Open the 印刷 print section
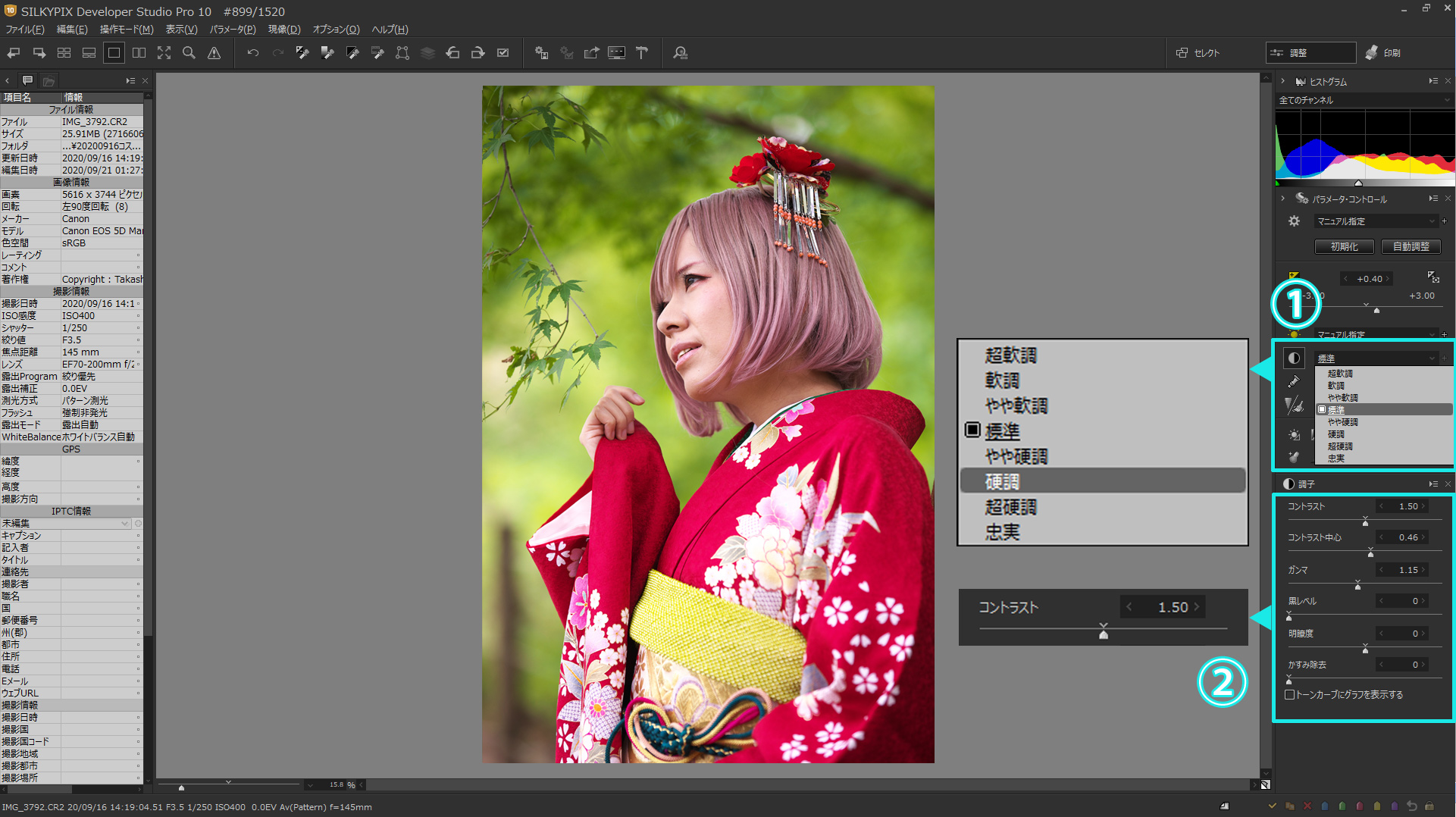This screenshot has width=1456, height=817. pos(1383,53)
